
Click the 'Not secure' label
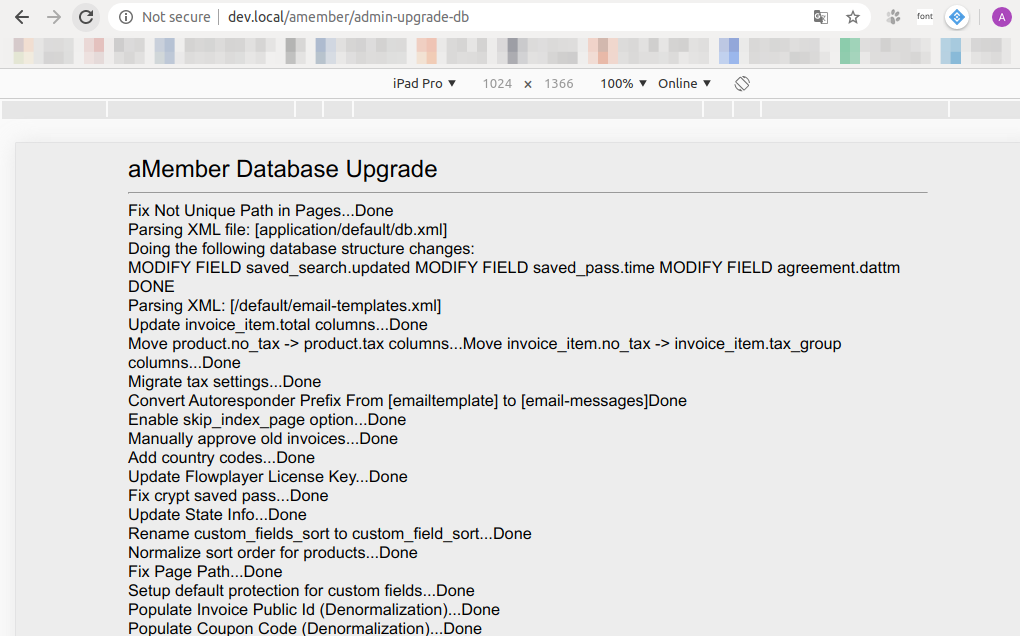tap(176, 17)
